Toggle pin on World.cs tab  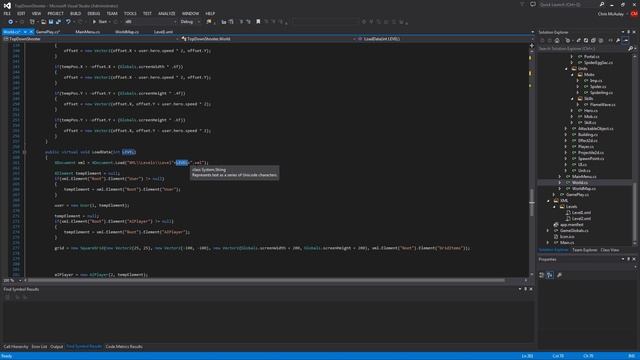click(x=25, y=32)
